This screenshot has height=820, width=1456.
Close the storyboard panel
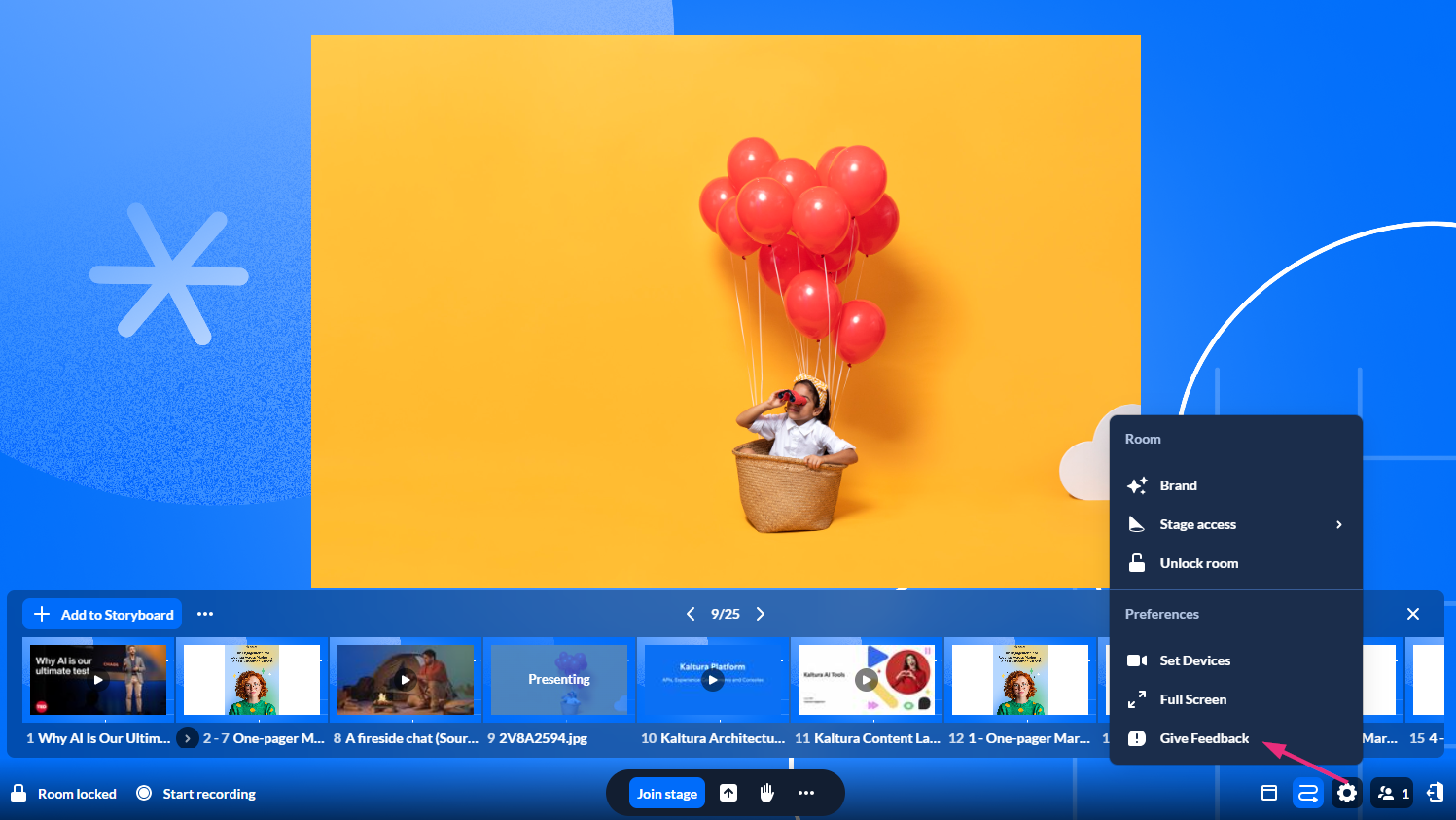[x=1413, y=614]
